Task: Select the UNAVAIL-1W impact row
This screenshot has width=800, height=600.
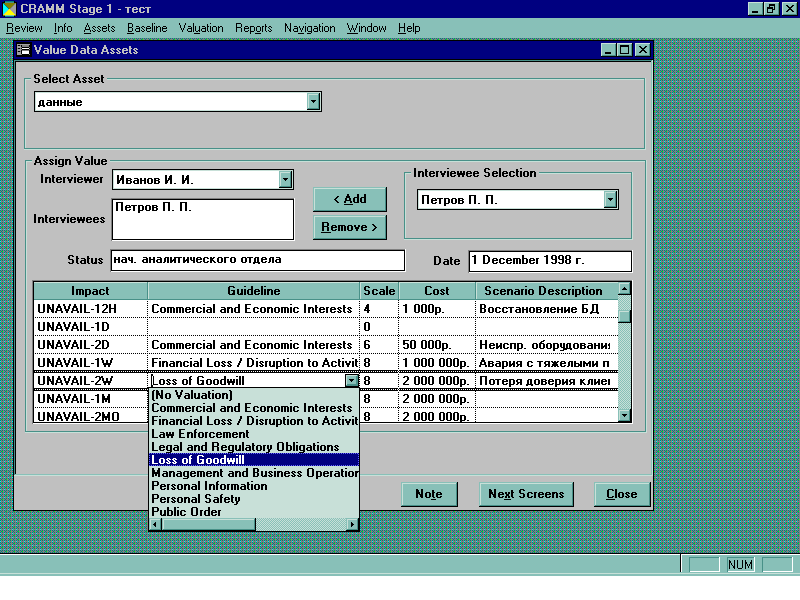Action: coord(91,363)
